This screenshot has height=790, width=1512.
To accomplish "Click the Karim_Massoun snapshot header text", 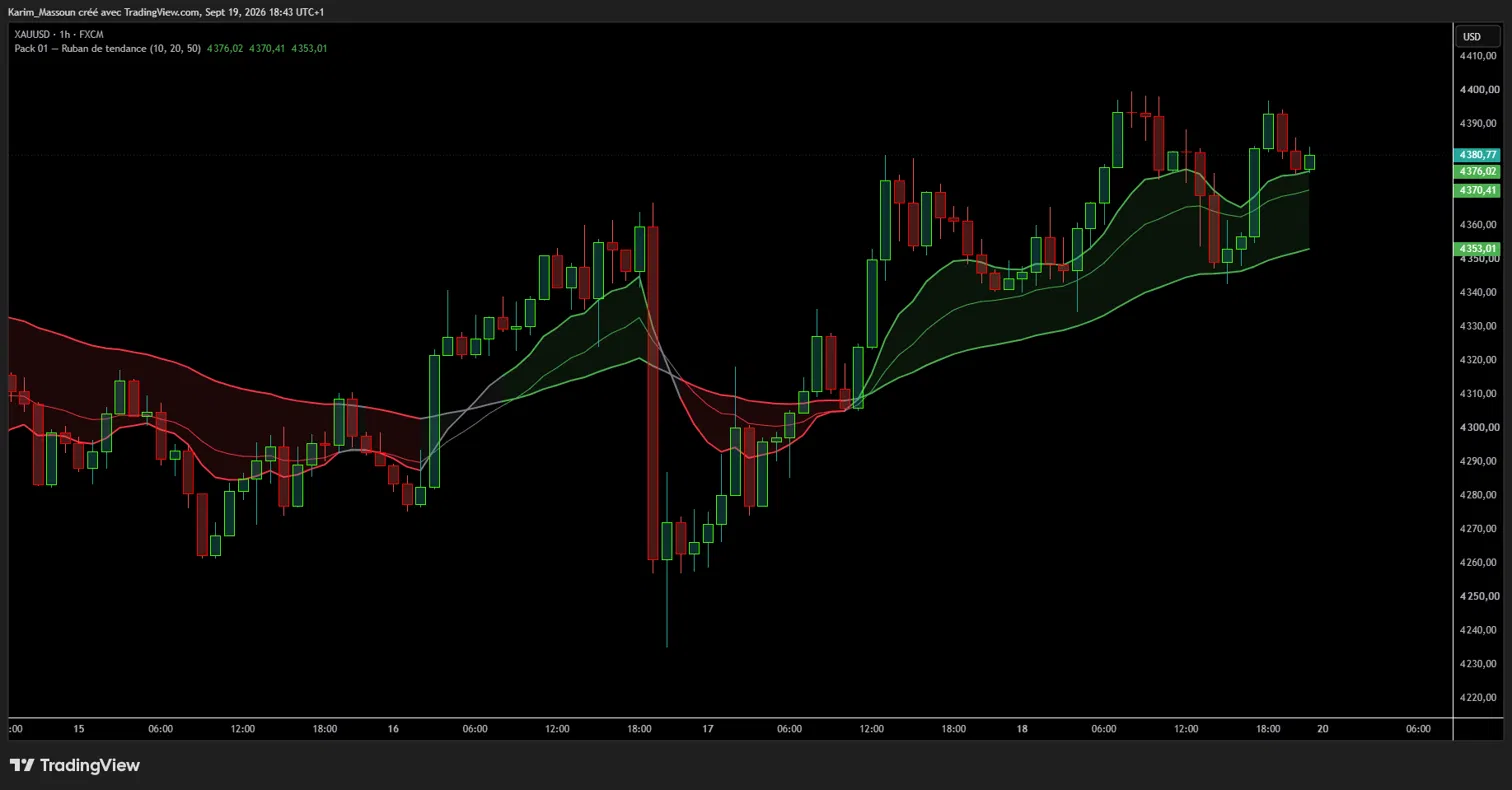I will coord(166,12).
